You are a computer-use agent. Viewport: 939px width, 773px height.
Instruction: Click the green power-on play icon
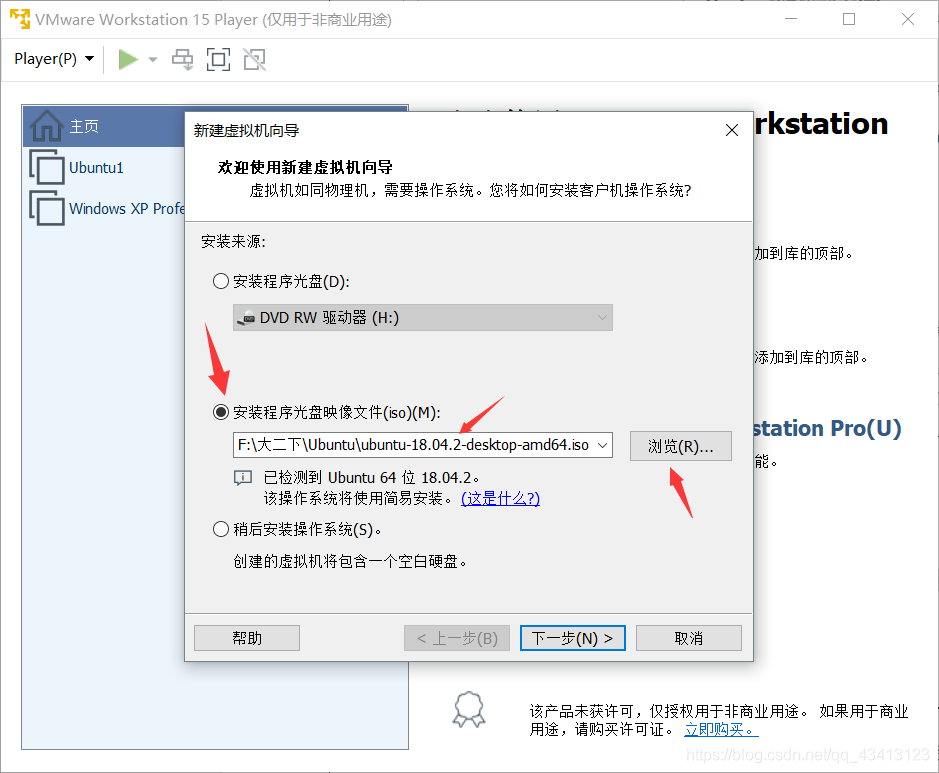click(128, 59)
